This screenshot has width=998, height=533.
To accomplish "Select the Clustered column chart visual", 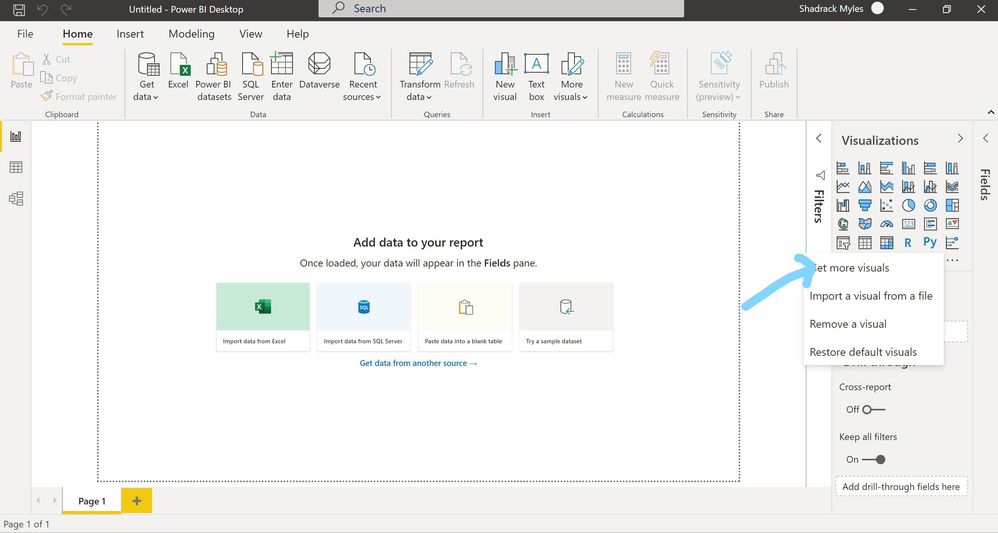I will [x=908, y=168].
